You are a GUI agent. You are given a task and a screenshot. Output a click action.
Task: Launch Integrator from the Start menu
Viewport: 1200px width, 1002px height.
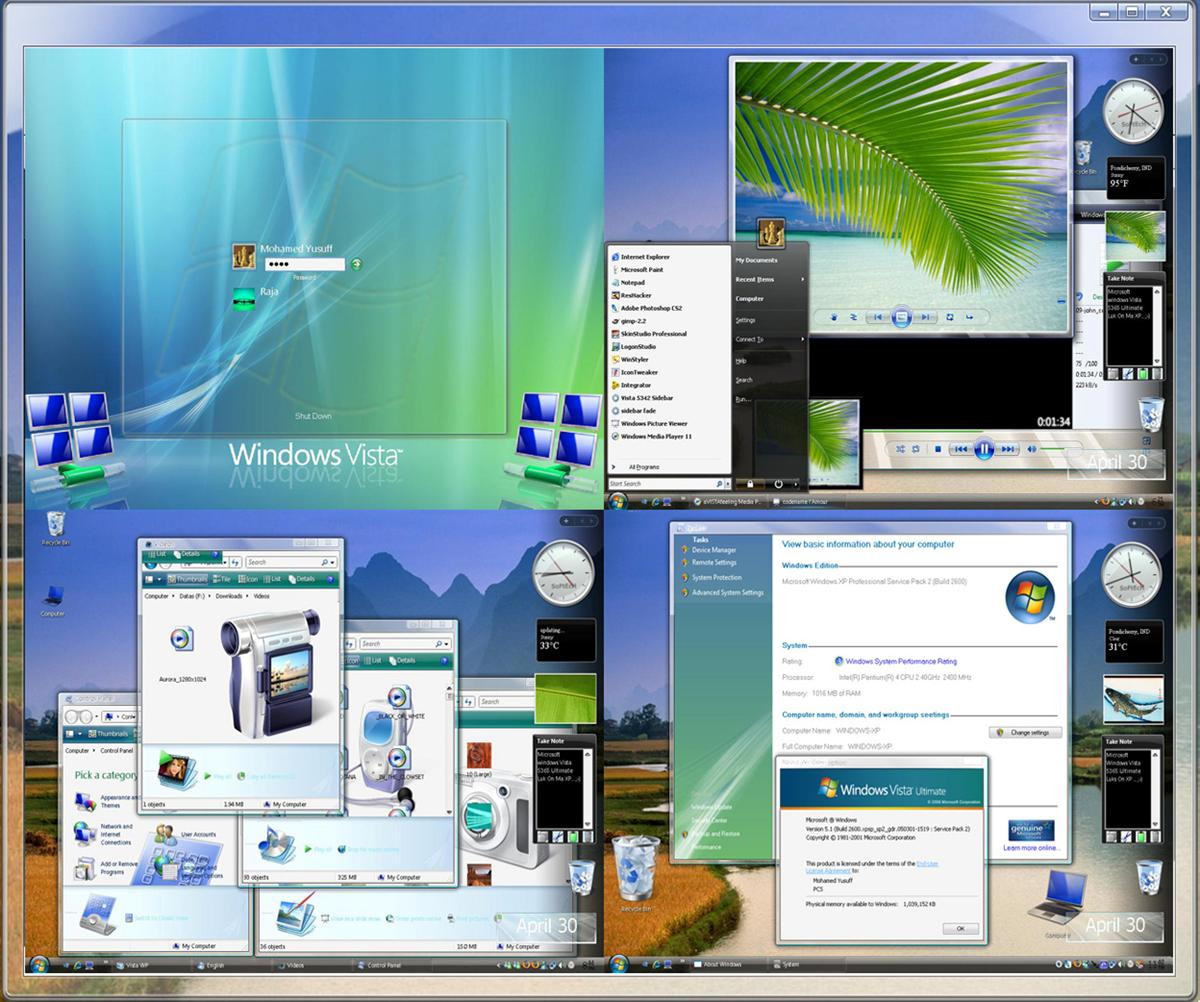[631, 385]
